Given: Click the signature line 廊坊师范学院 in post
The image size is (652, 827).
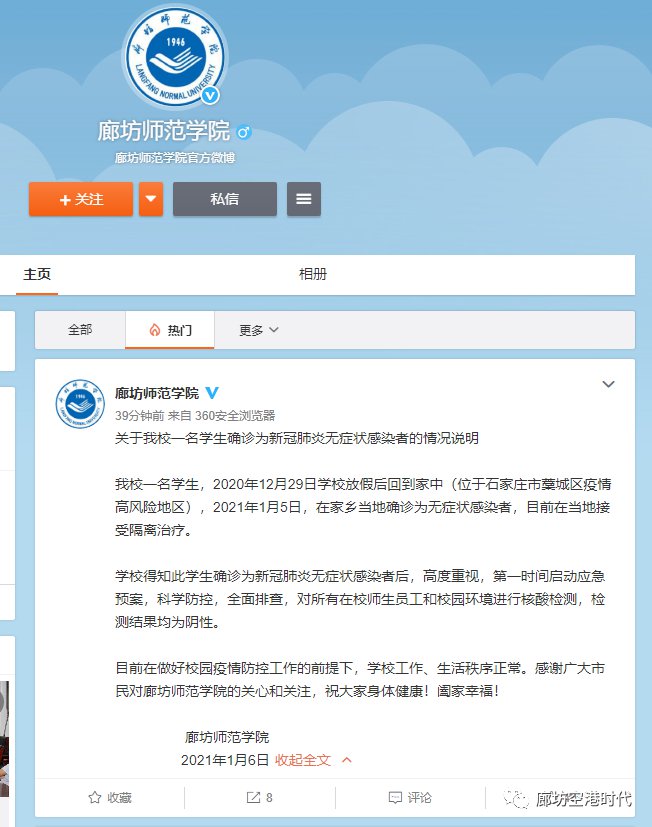Looking at the screenshot, I should coord(227,737).
